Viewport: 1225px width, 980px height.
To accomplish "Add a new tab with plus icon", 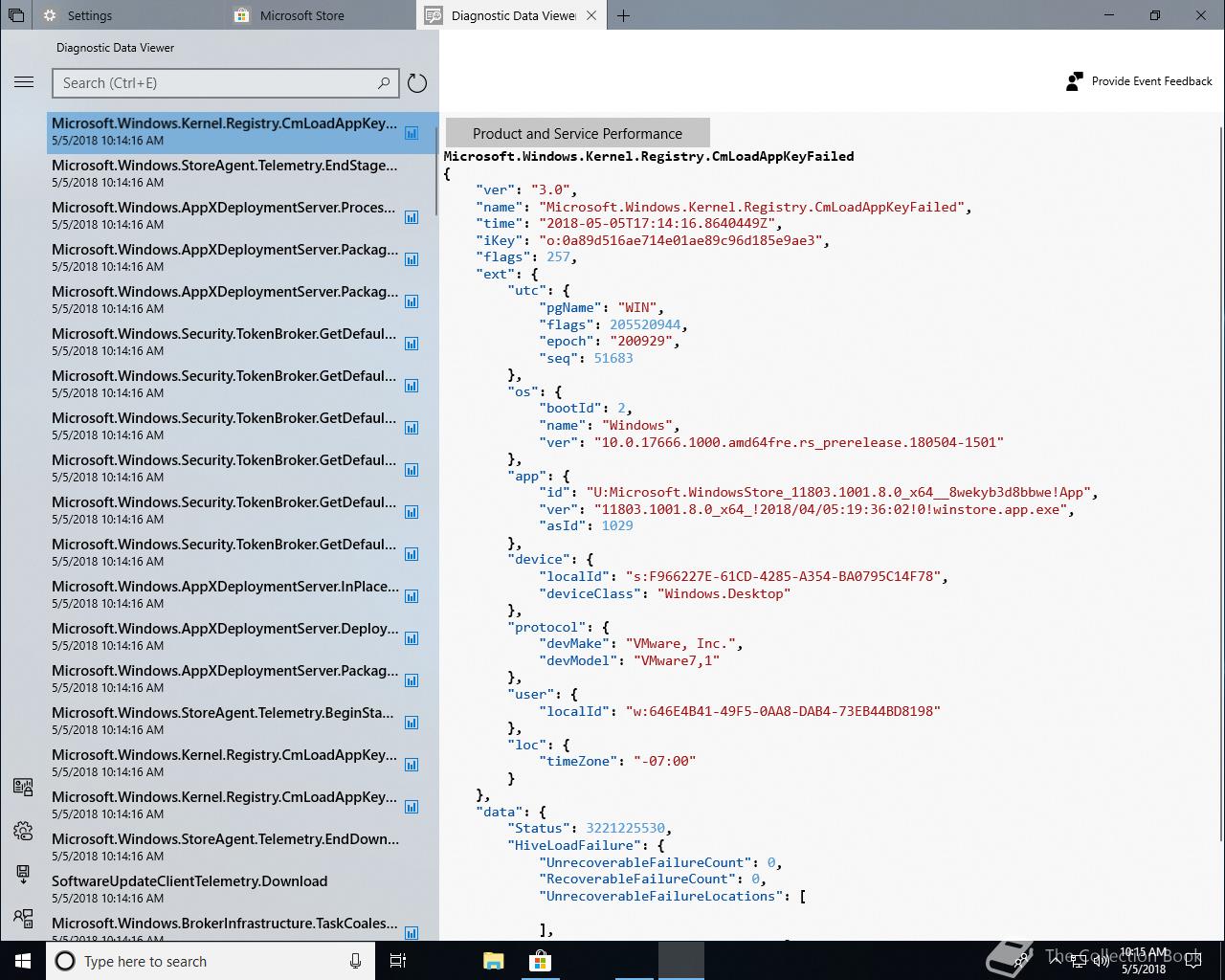I will pos(623,15).
